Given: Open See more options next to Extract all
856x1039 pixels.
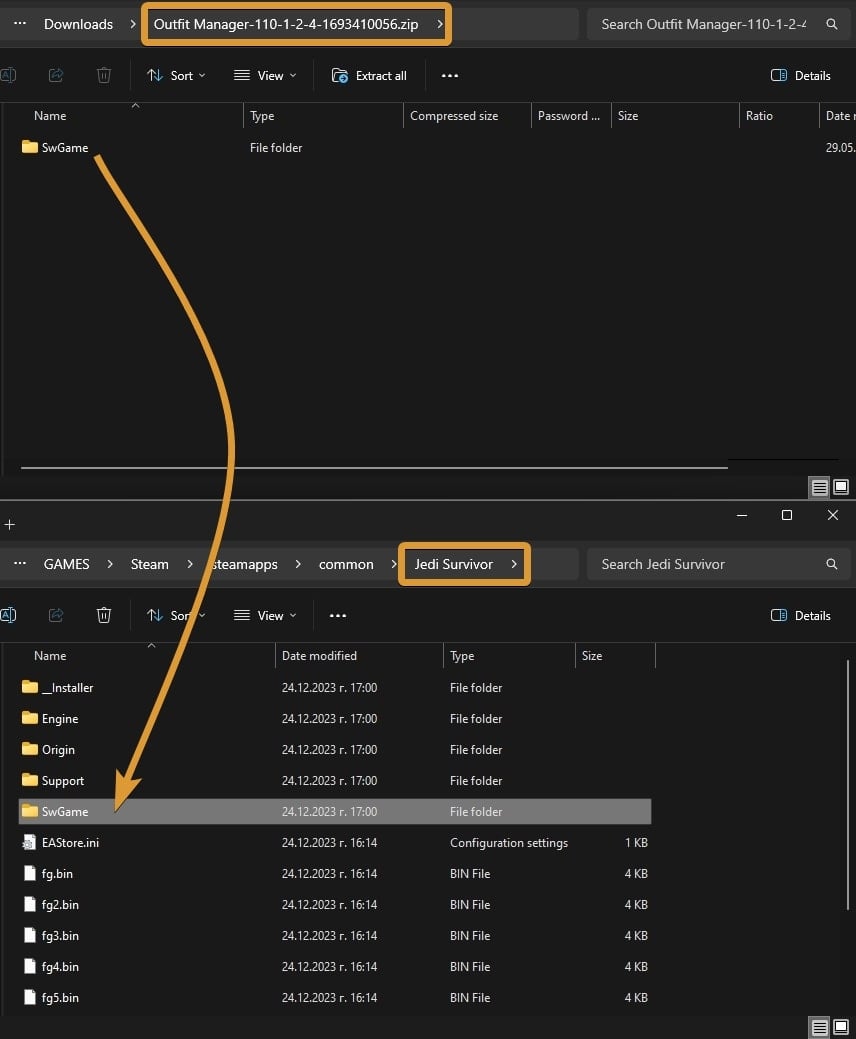Looking at the screenshot, I should [x=450, y=76].
